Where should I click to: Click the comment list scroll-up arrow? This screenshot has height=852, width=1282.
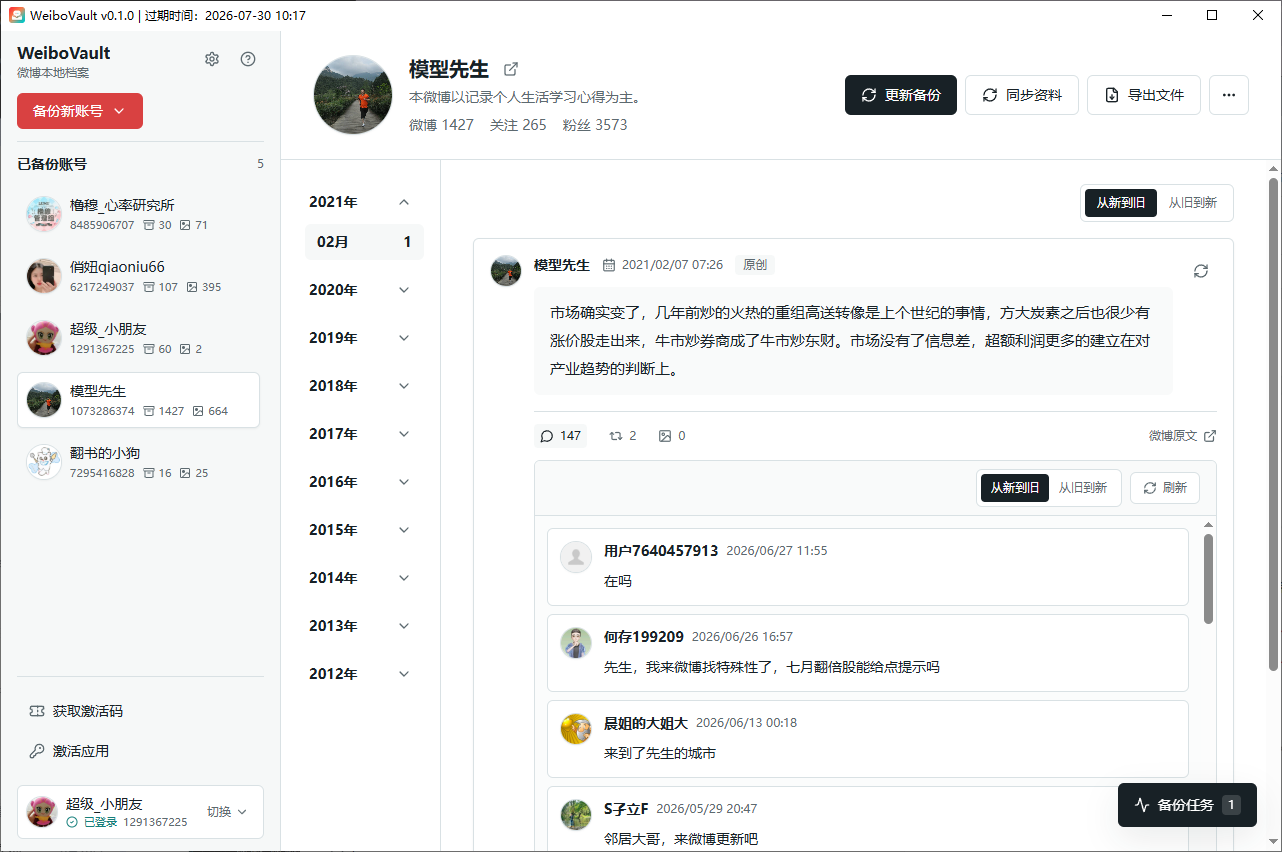tap(1208, 525)
